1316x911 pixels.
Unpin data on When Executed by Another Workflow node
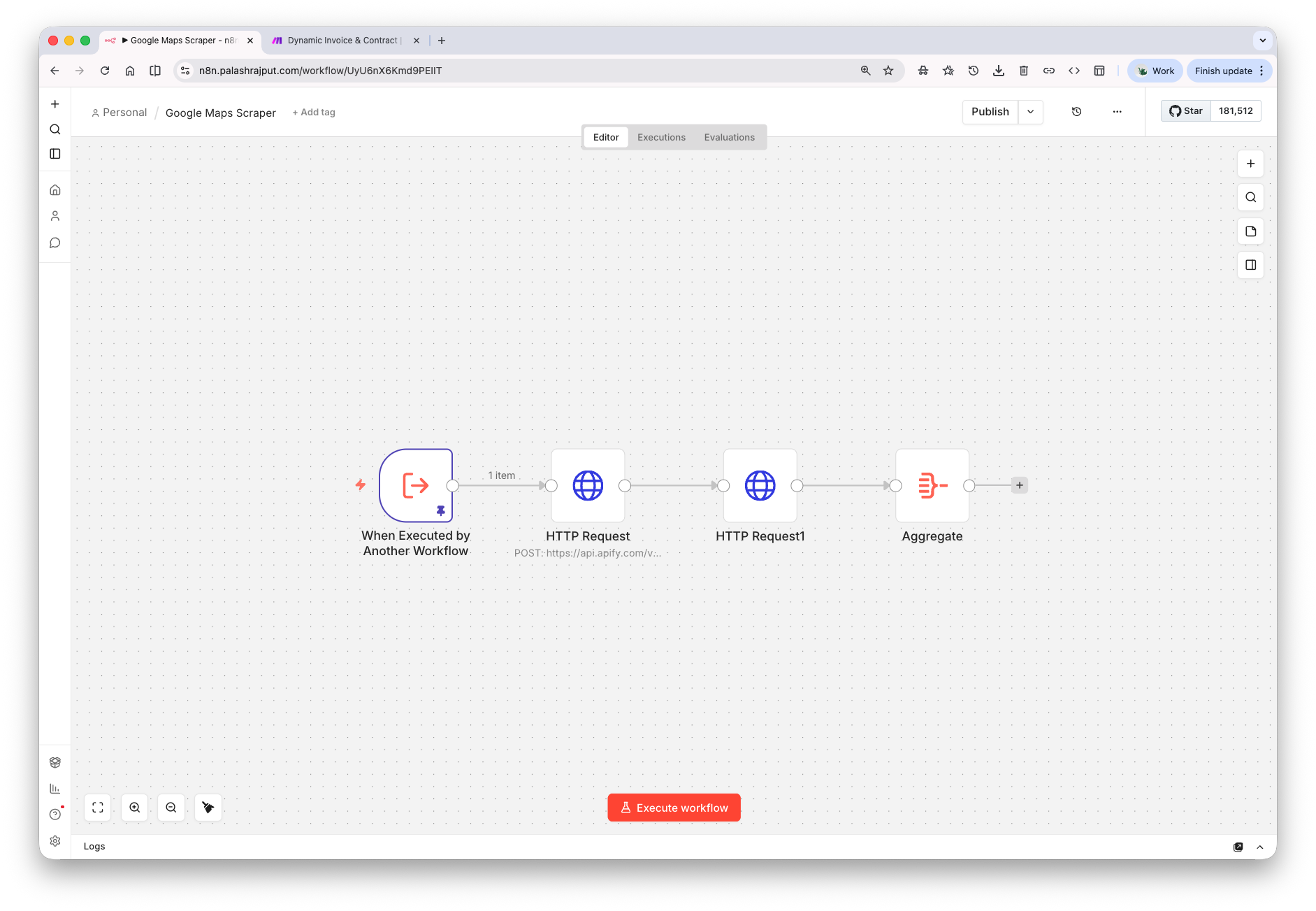point(440,510)
